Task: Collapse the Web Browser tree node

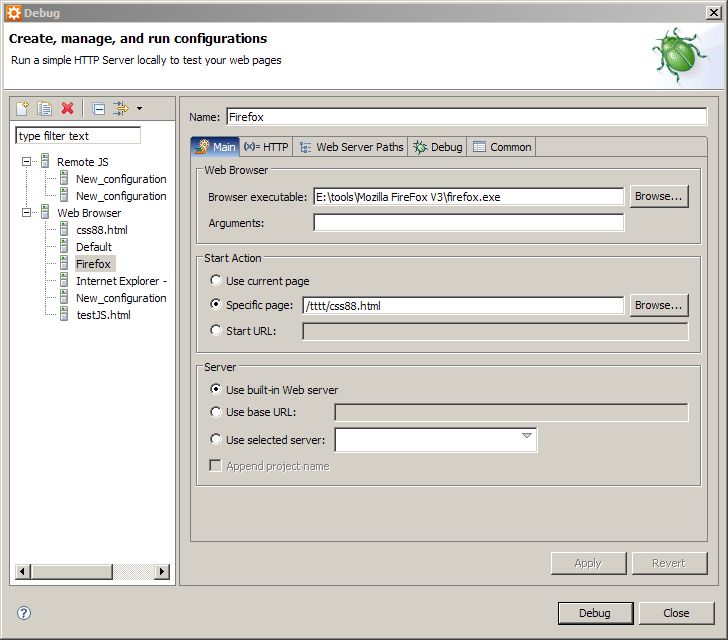Action: (27, 213)
